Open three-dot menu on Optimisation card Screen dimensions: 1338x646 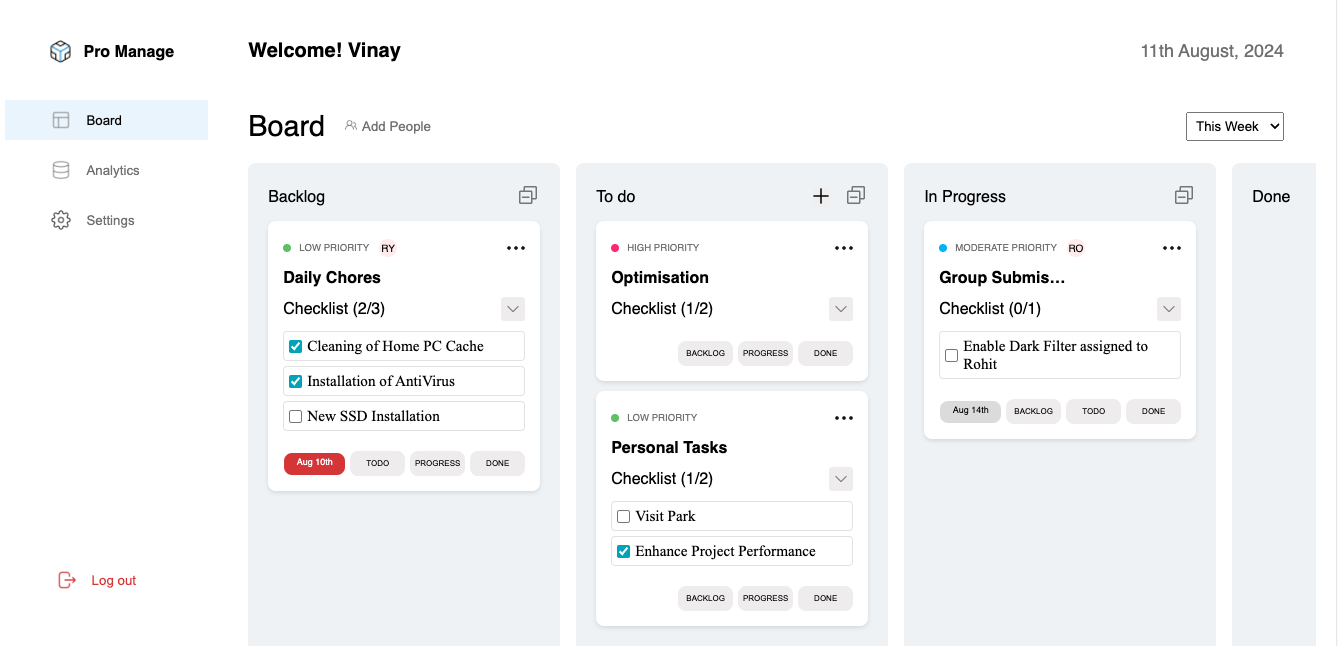coord(844,248)
